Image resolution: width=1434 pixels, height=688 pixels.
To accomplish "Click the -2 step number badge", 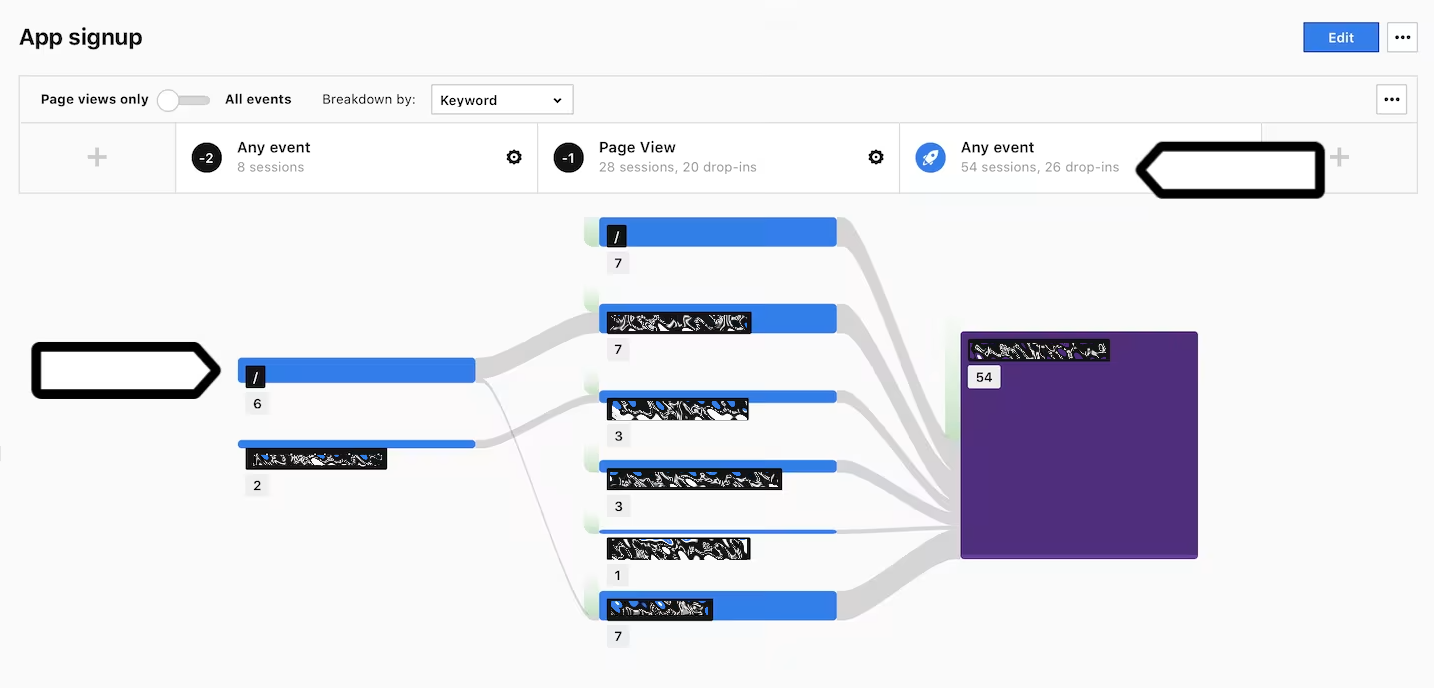I will pyautogui.click(x=206, y=158).
